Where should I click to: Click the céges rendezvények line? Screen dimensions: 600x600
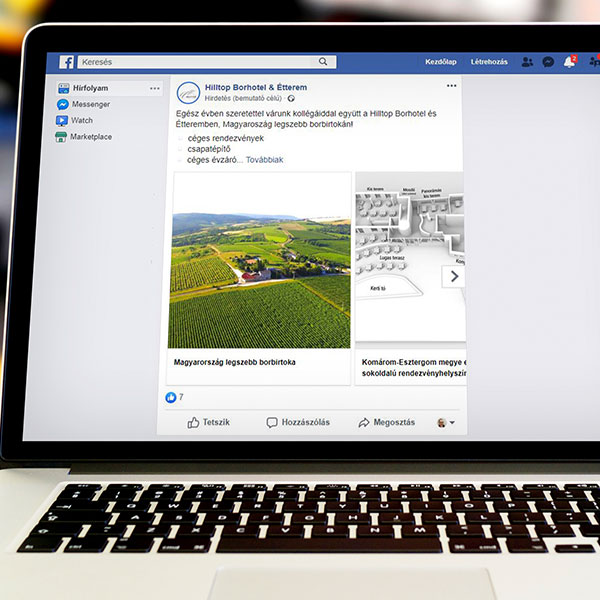(x=225, y=139)
